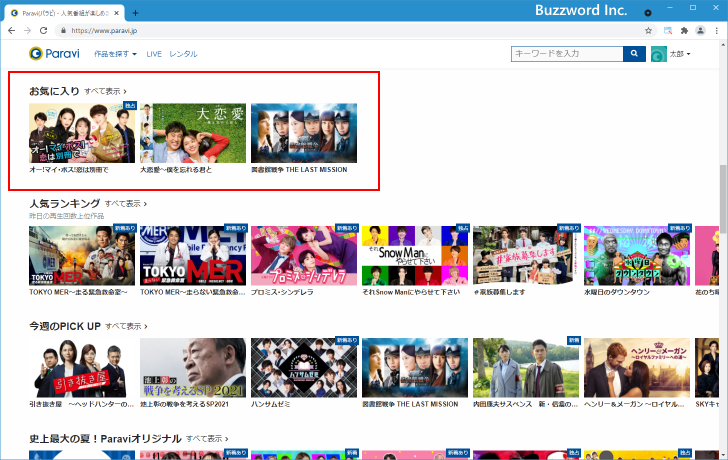Open 引き抜き屋 thumbnail in PICK UP
This screenshot has height=460, width=728.
[x=82, y=368]
